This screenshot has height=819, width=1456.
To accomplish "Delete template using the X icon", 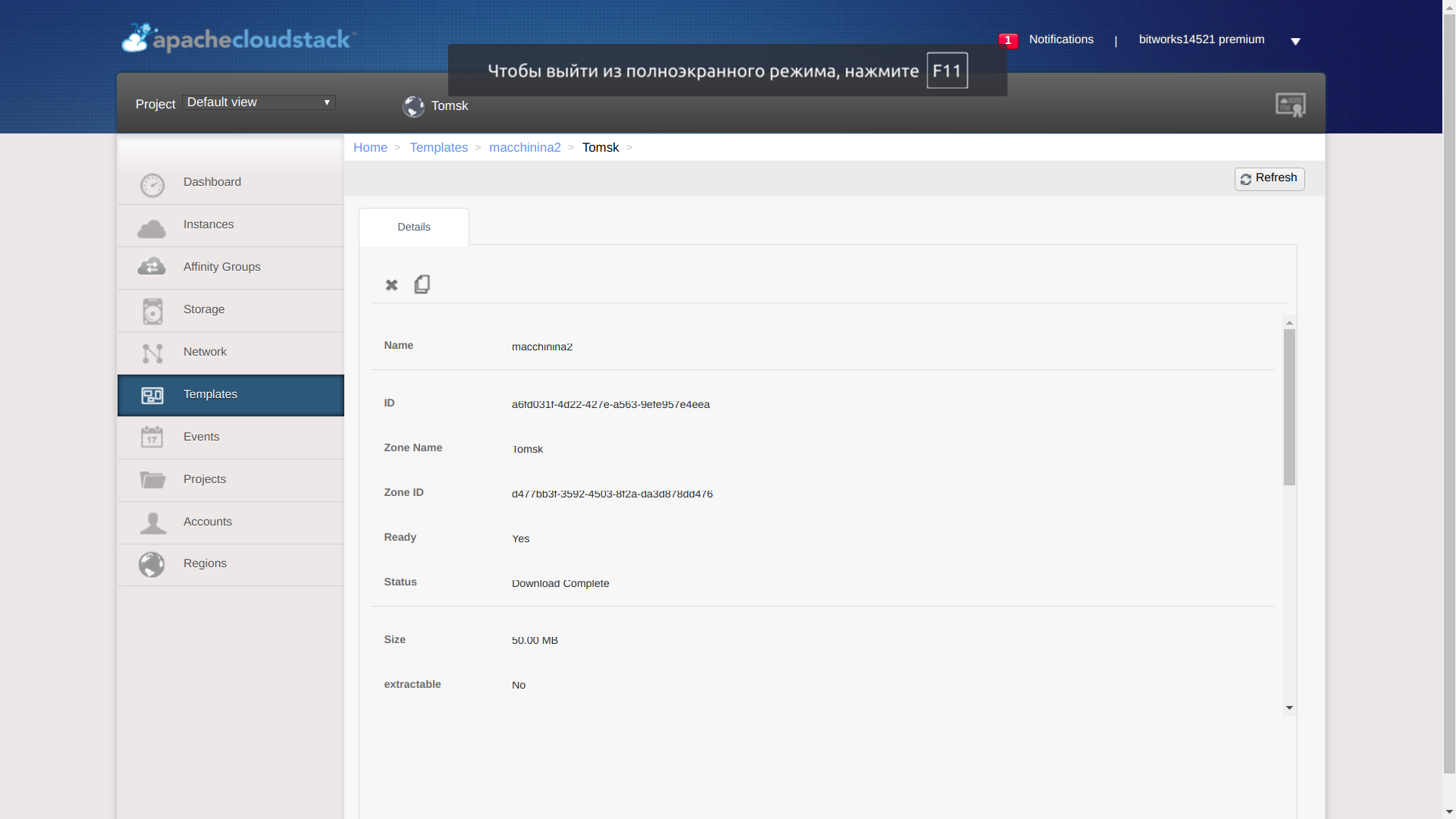I will [391, 285].
